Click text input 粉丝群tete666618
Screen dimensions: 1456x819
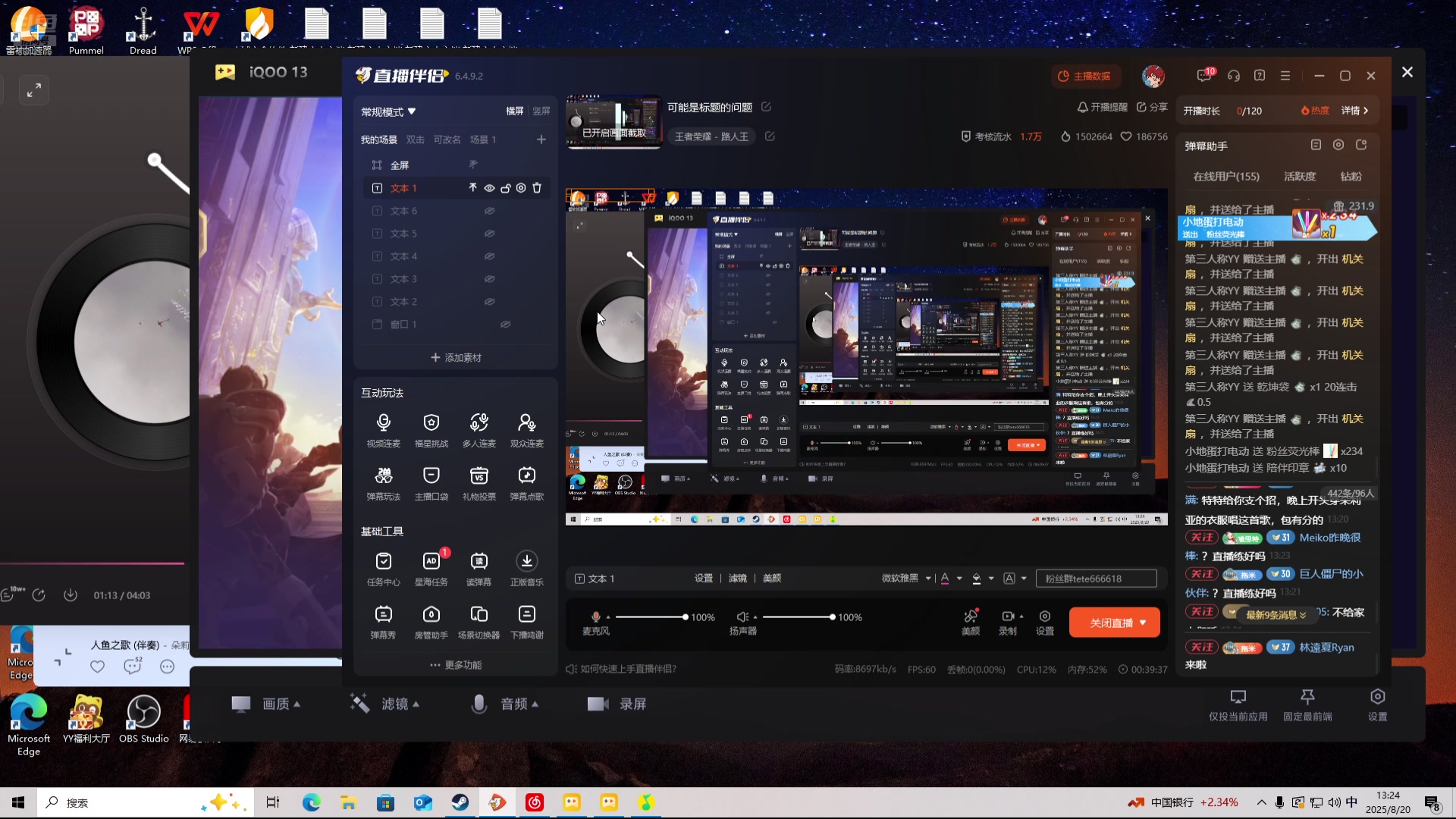click(1096, 579)
